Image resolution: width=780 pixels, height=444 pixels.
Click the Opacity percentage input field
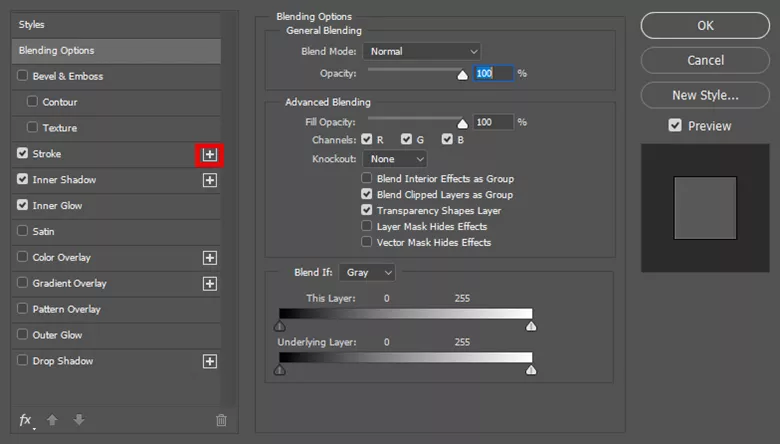point(493,74)
